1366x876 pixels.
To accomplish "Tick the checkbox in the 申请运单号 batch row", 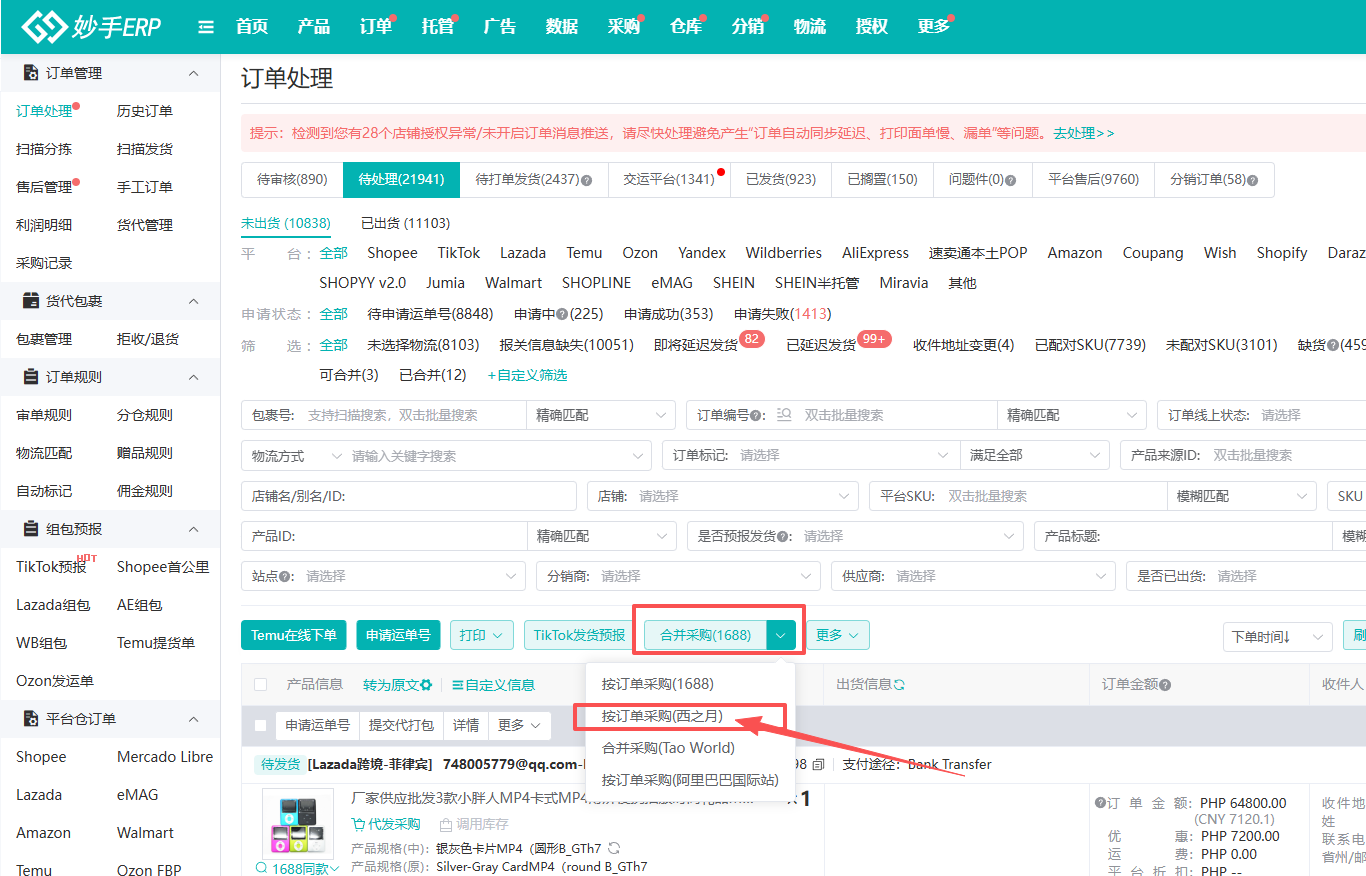I will pos(261,725).
